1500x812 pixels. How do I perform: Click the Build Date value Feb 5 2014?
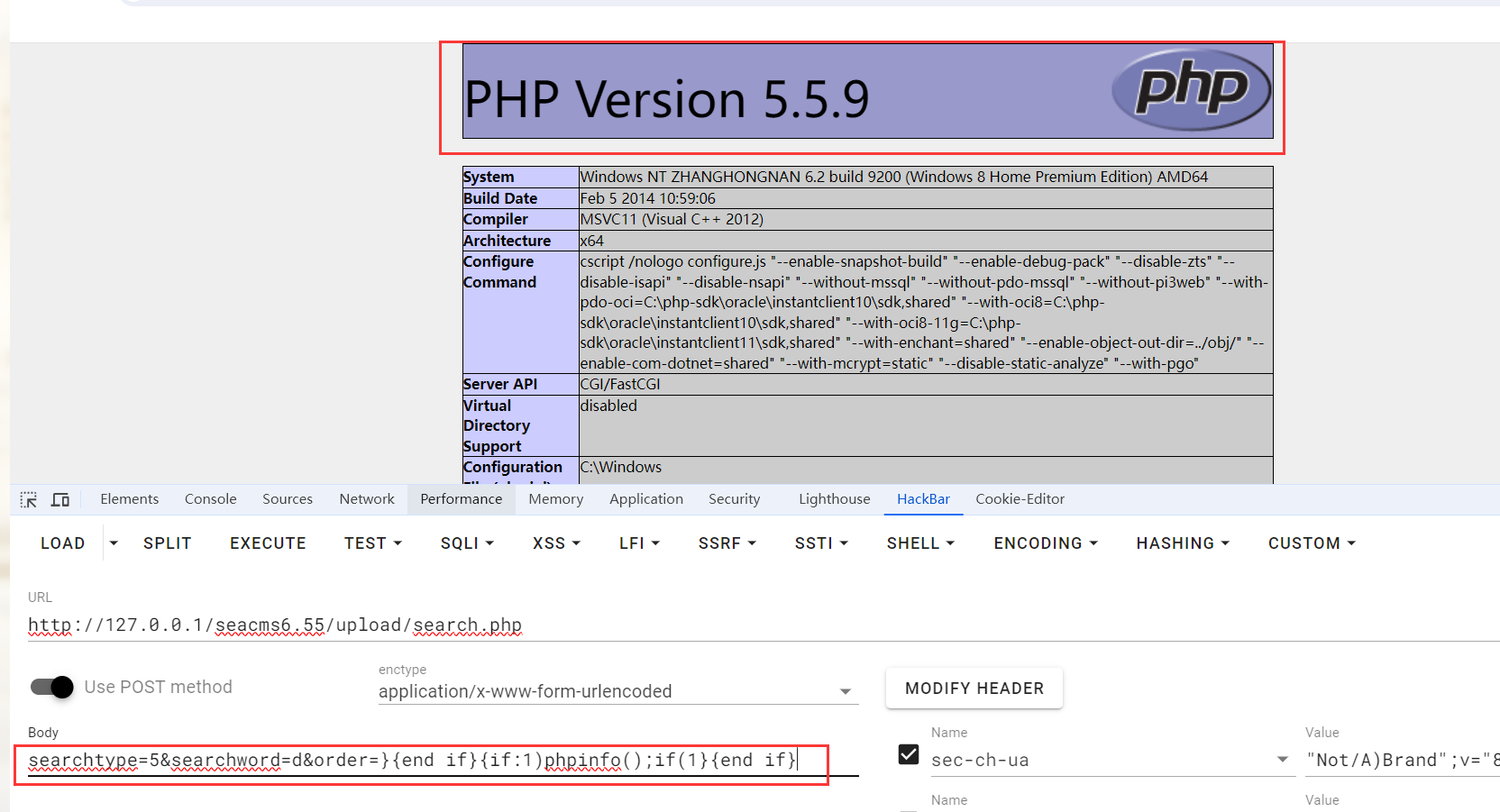coord(647,198)
